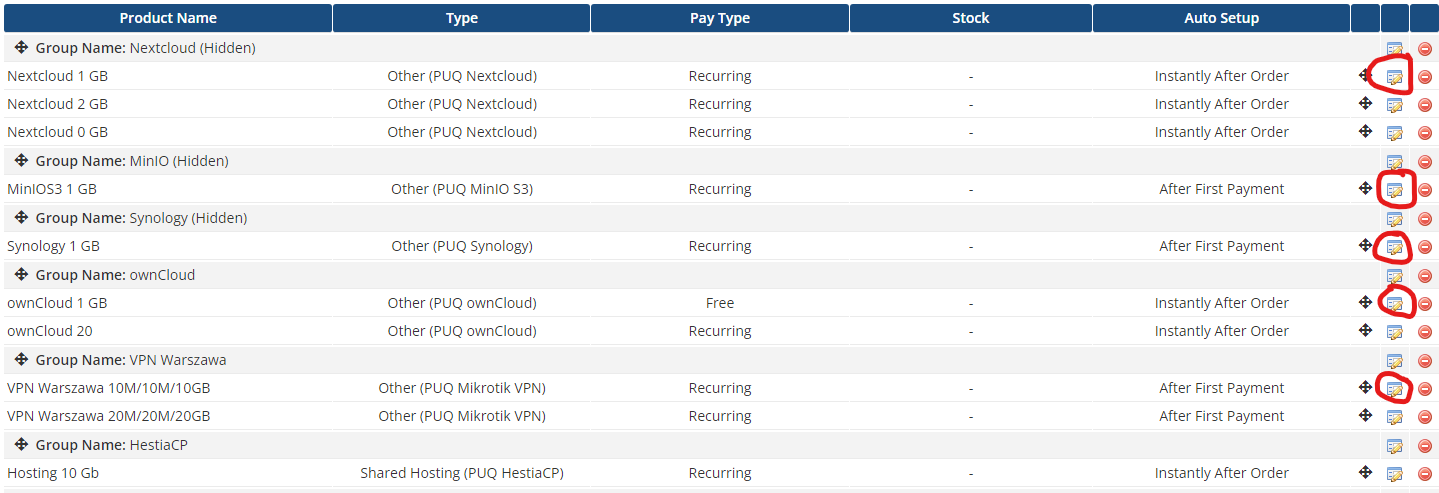Click the move handle of the Synology group
1439x493 pixels.
pyautogui.click(x=21, y=217)
